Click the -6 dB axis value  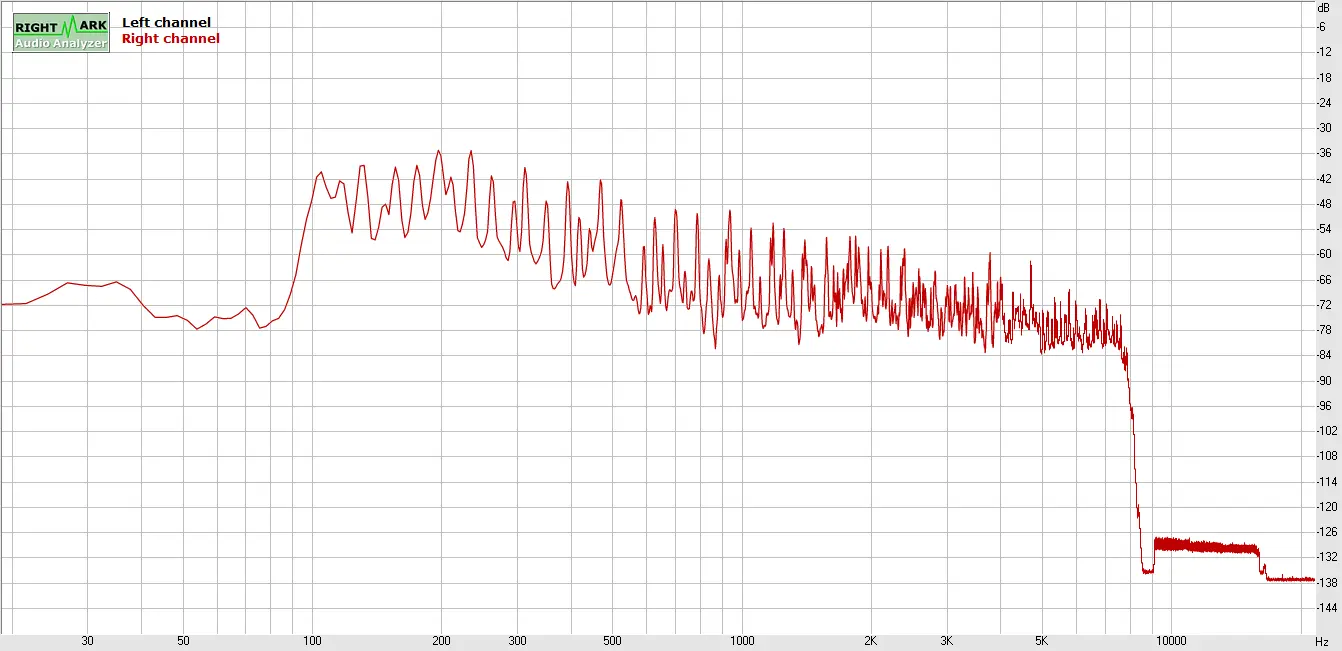[1322, 26]
